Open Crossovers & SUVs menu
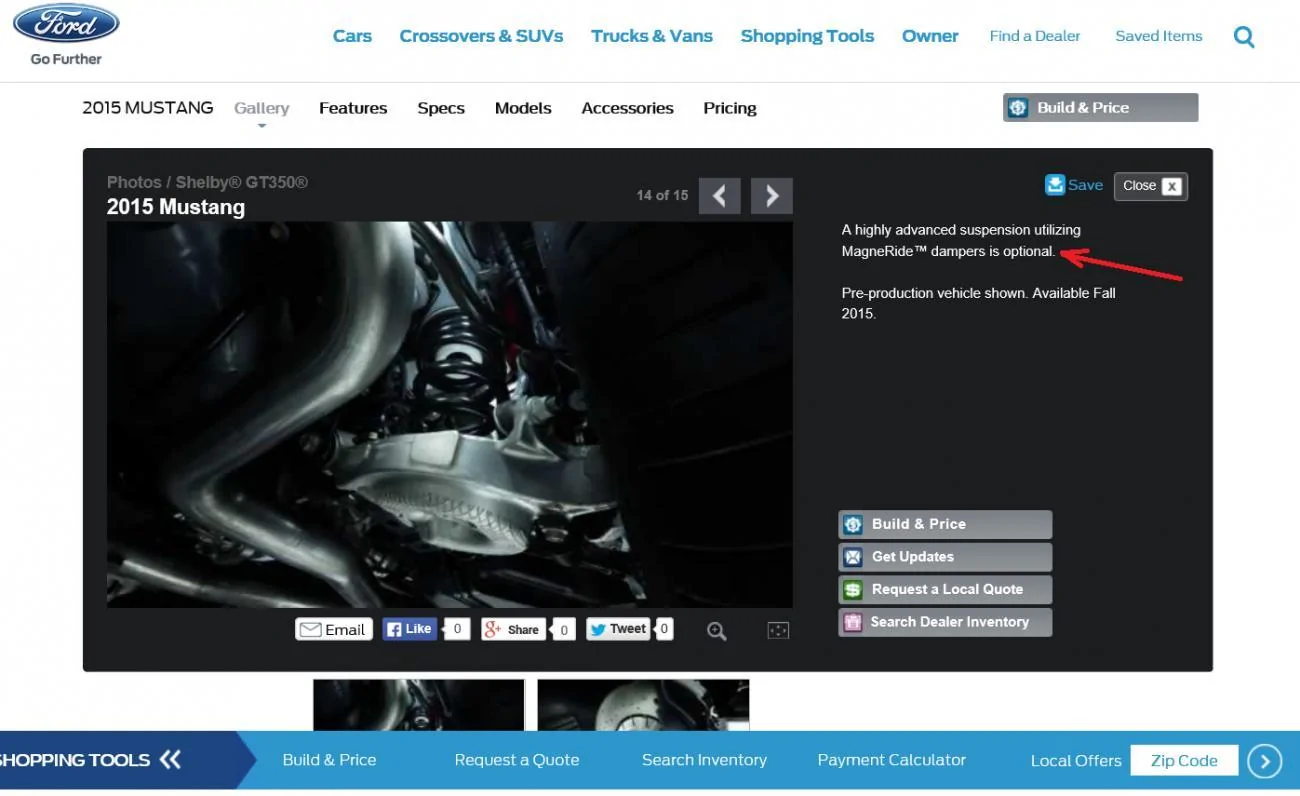This screenshot has width=1300, height=796. click(481, 36)
